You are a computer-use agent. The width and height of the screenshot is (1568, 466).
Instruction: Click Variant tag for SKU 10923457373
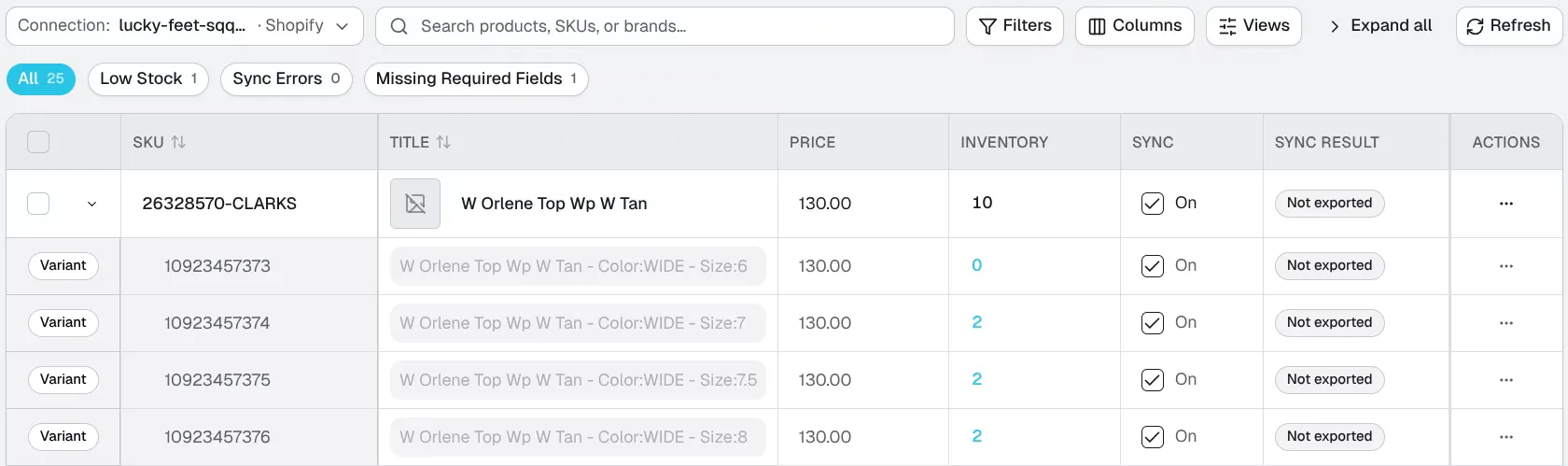[x=63, y=266]
